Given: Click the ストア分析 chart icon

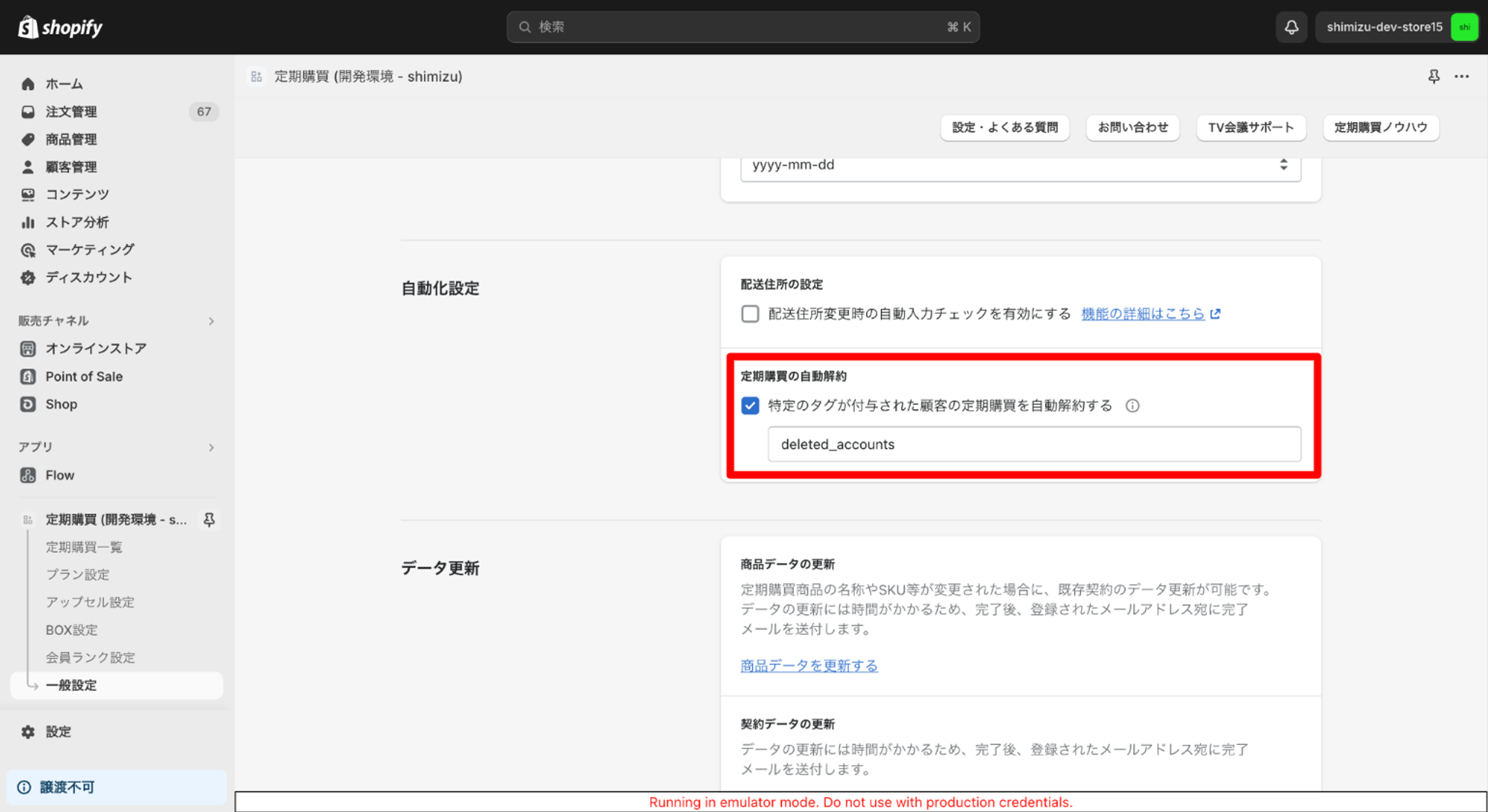Looking at the screenshot, I should pyautogui.click(x=28, y=222).
